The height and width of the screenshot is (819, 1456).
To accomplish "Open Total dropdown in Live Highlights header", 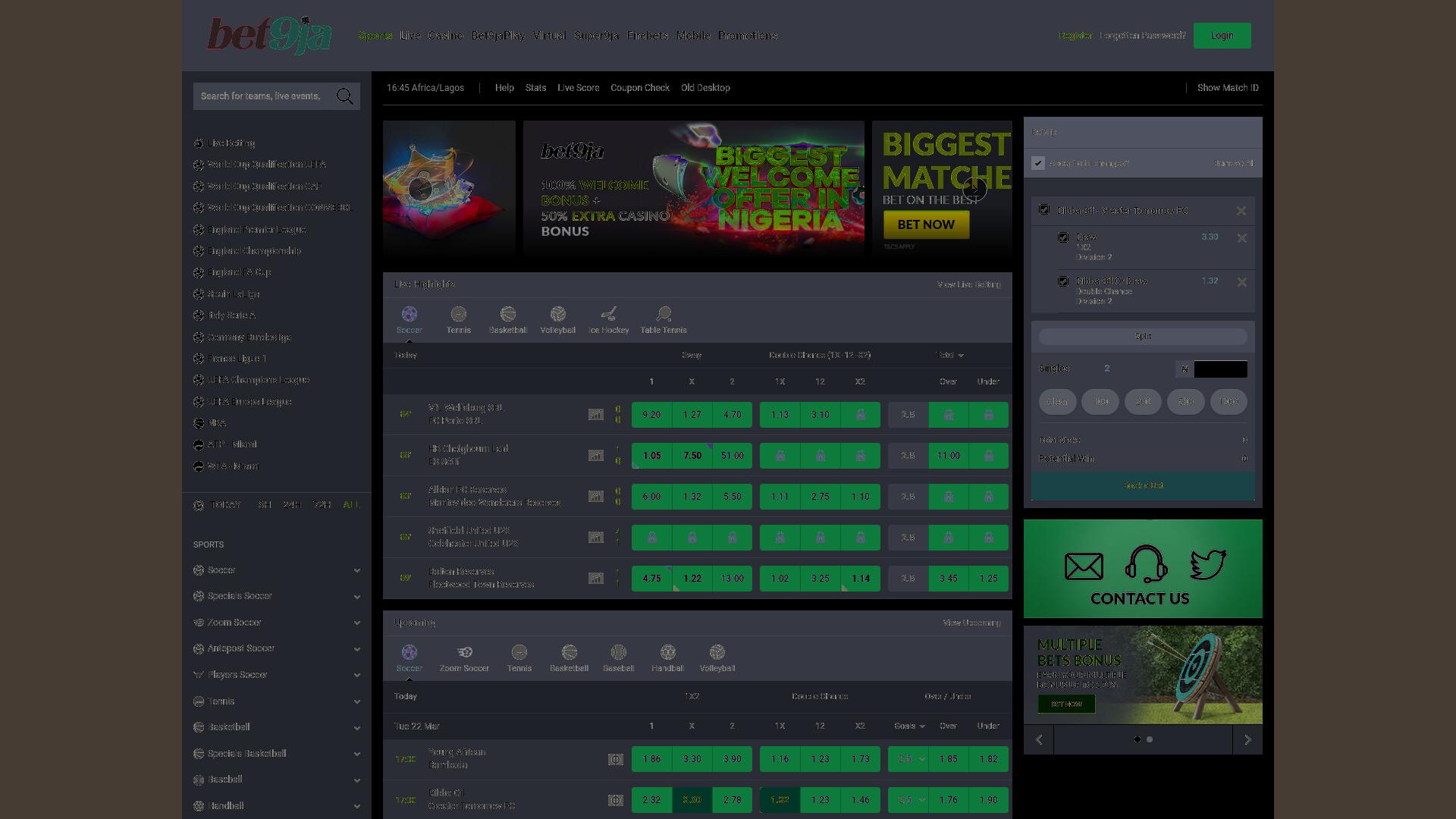I will click(x=949, y=355).
